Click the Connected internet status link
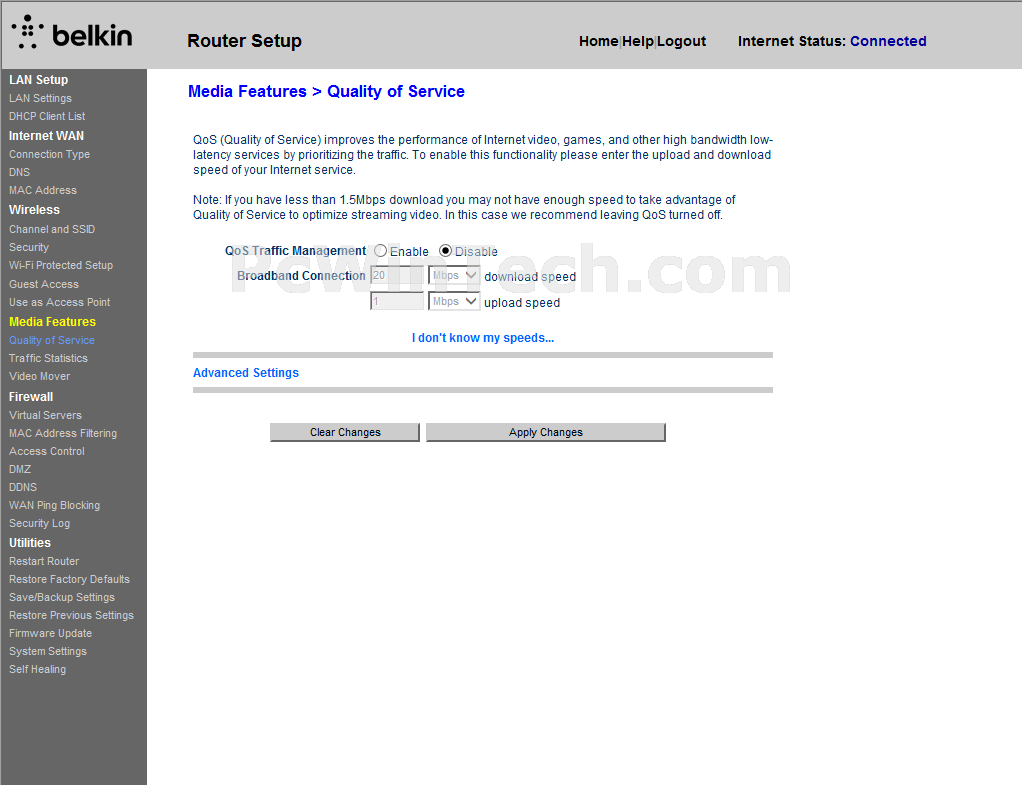Viewport: 1022px width, 785px height. (888, 41)
